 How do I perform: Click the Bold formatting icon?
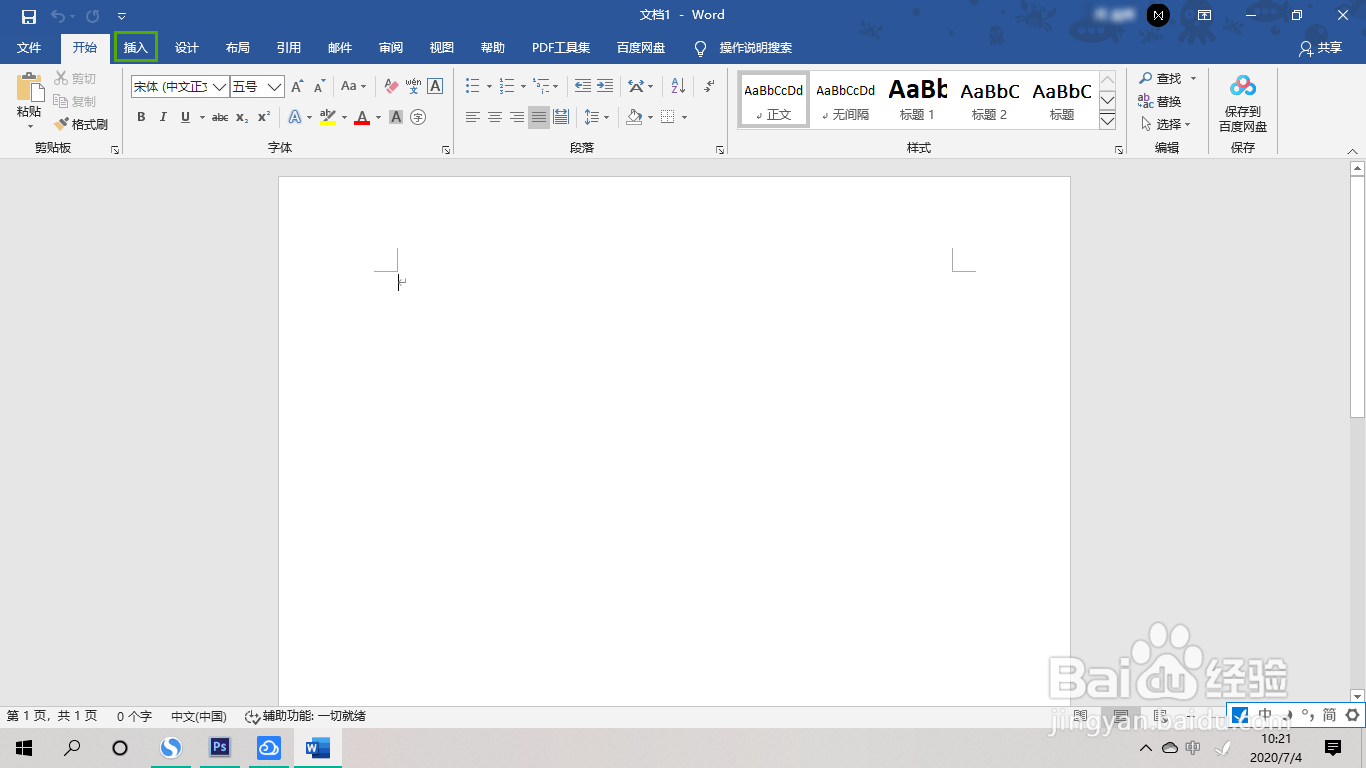pos(141,117)
